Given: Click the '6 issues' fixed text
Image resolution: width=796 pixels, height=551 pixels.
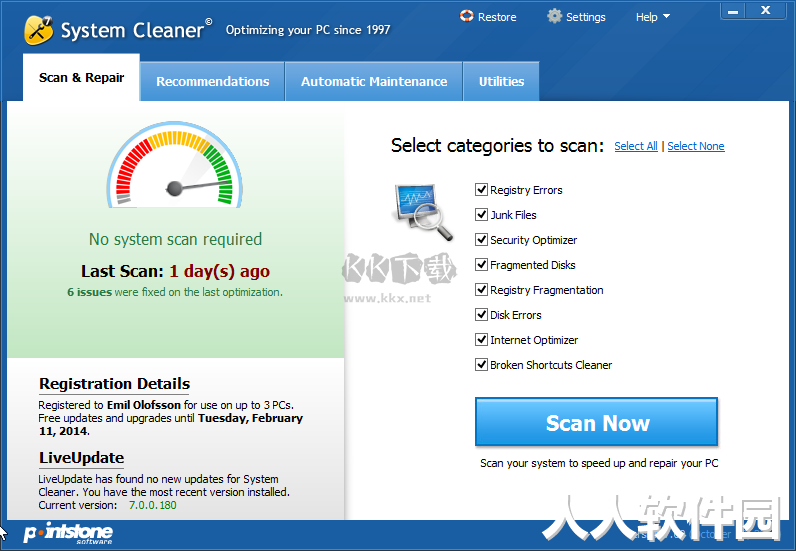Looking at the screenshot, I should [89, 293].
